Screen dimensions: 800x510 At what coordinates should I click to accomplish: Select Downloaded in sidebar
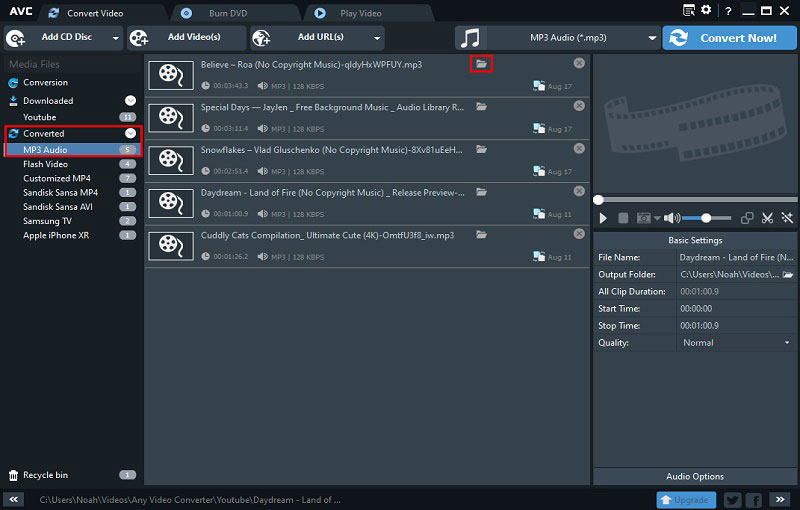48,101
